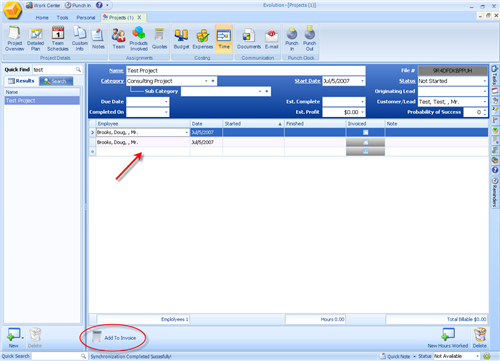Expand the project Status Not Started dropdown
The width and height of the screenshot is (500, 361).
click(484, 81)
